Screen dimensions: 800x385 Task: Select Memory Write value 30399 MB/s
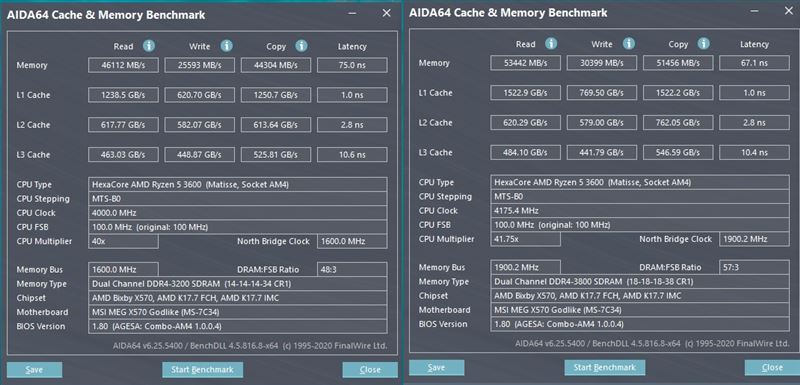[x=602, y=63]
